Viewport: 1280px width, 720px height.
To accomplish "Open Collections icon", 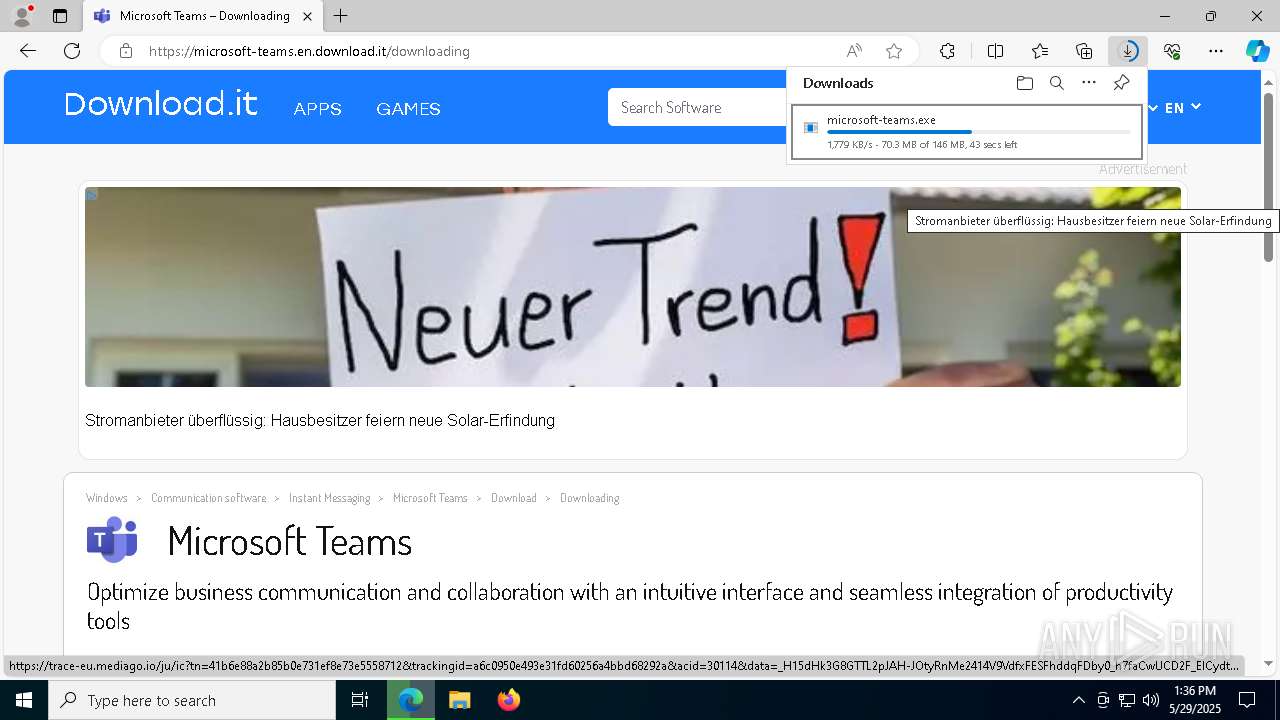I will click(1084, 51).
